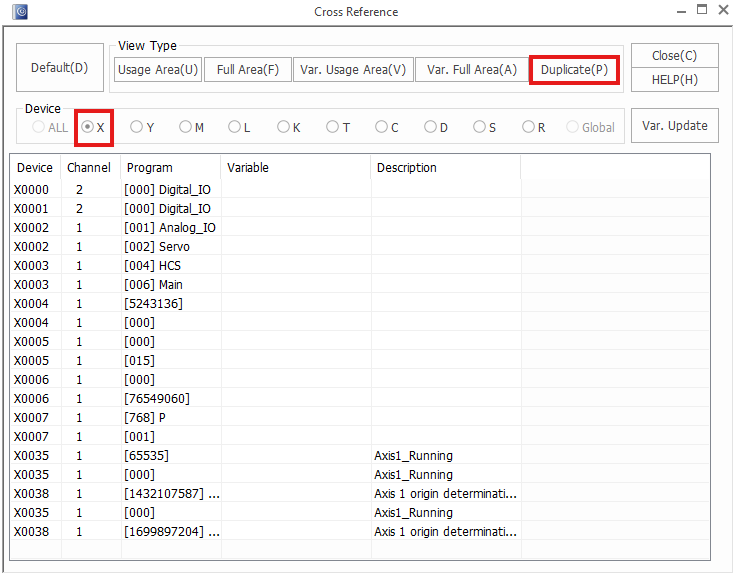This screenshot has width=735, height=577.
Task: Open Var. Full Area(A) view
Action: coord(471,70)
